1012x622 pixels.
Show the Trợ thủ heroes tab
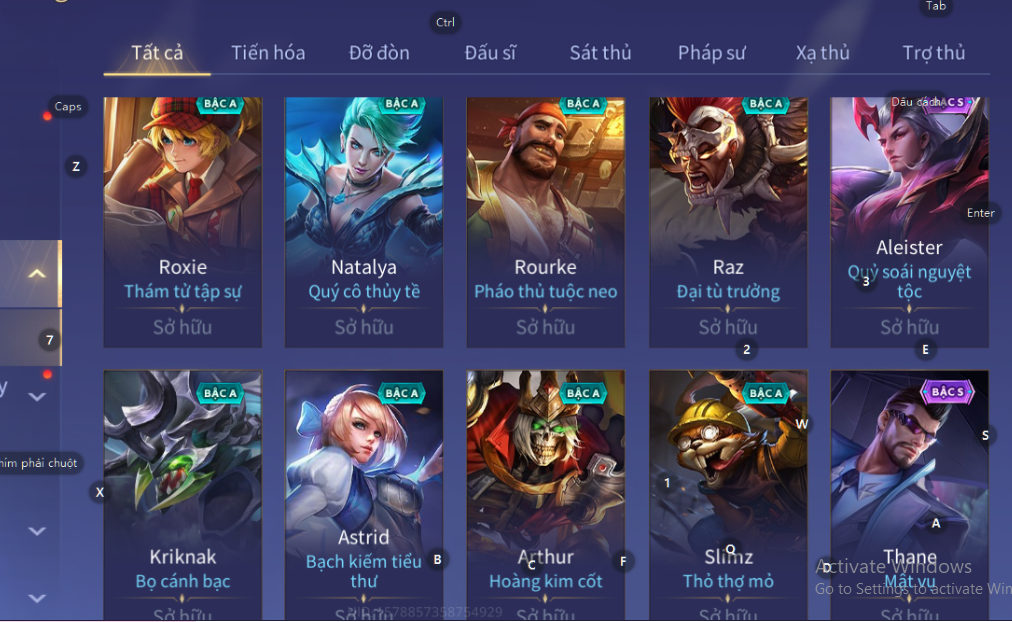933,52
